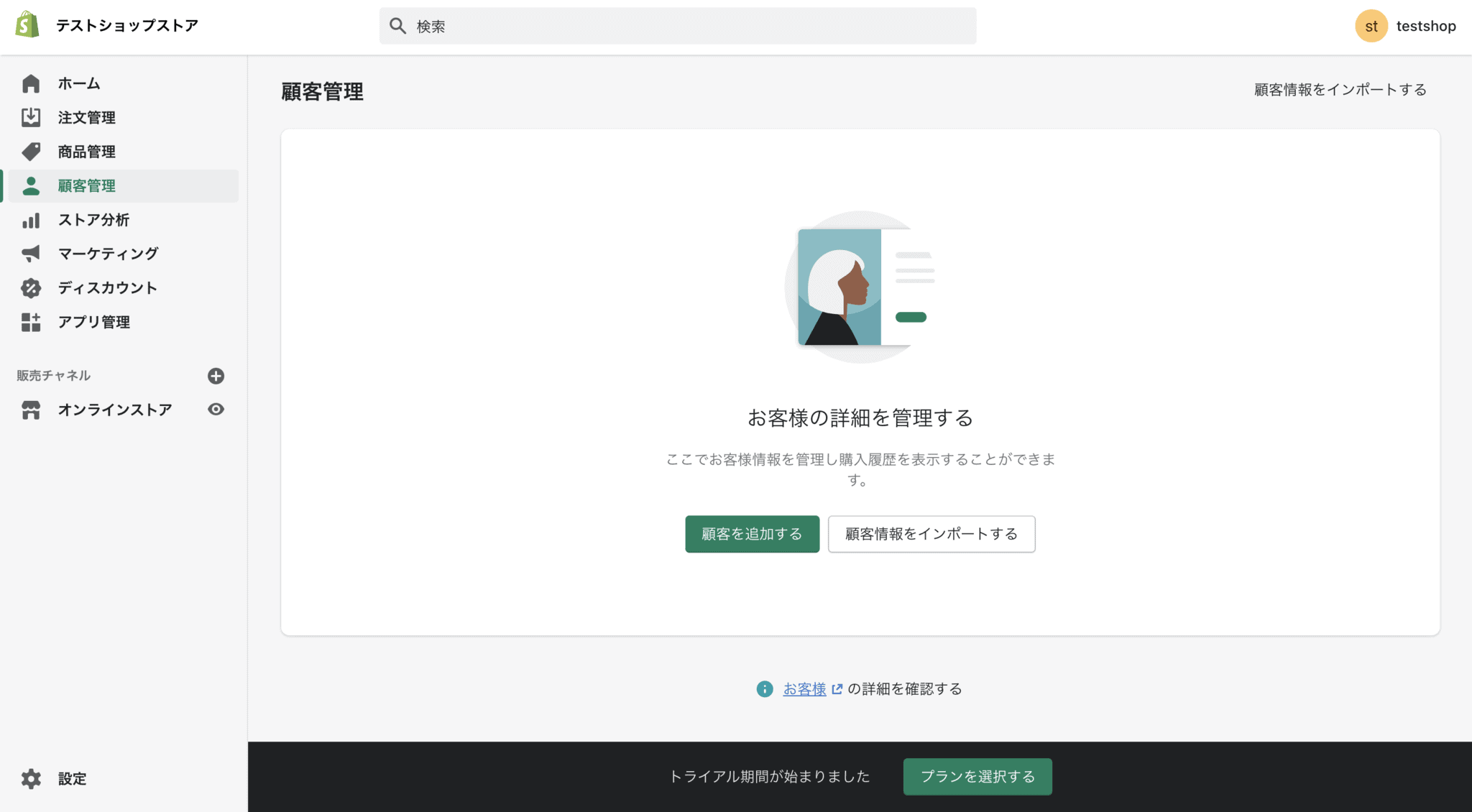Click the info icon next to お客様 link
Image resolution: width=1472 pixels, height=812 pixels.
point(764,688)
